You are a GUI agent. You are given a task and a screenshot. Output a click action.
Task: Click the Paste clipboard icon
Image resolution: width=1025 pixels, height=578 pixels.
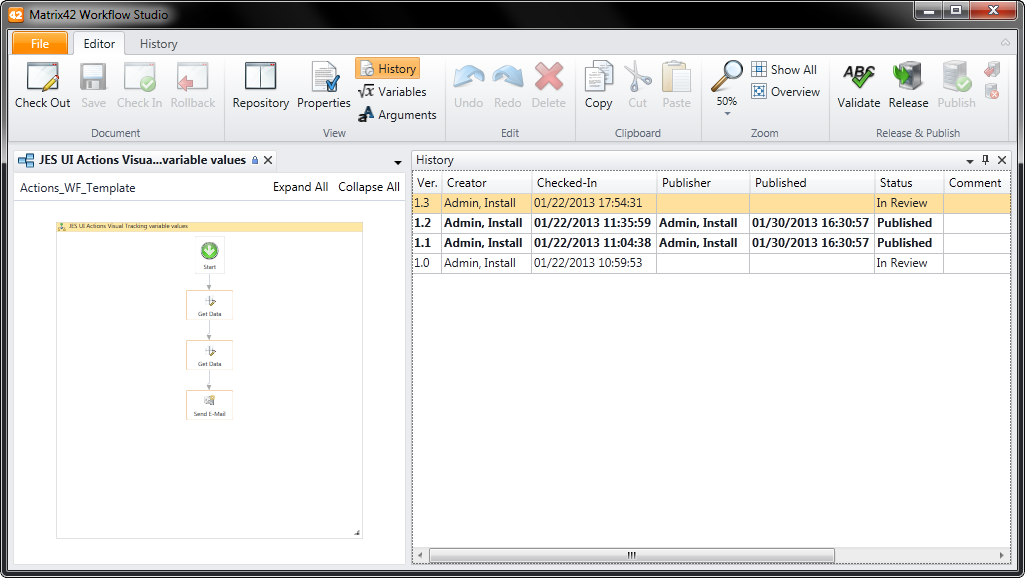[677, 76]
